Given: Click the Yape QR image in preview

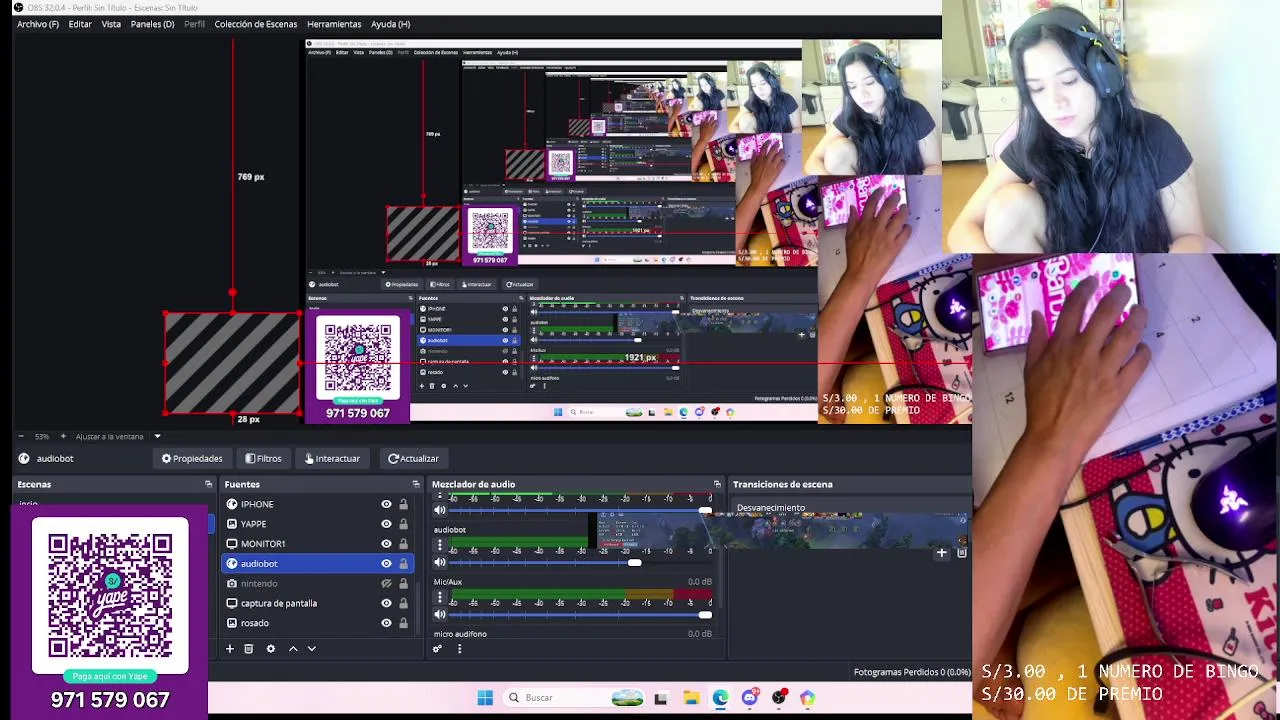Looking at the screenshot, I should (358, 368).
